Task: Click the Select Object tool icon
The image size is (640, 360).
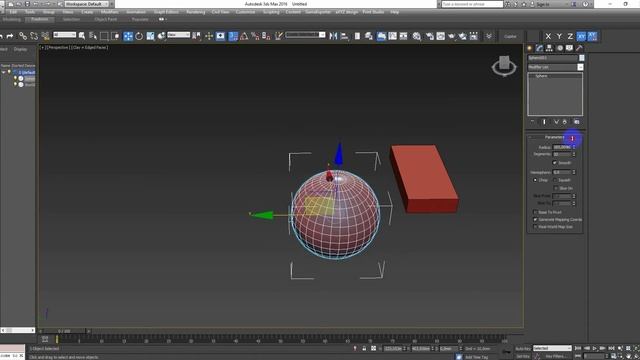Action: (x=82, y=36)
